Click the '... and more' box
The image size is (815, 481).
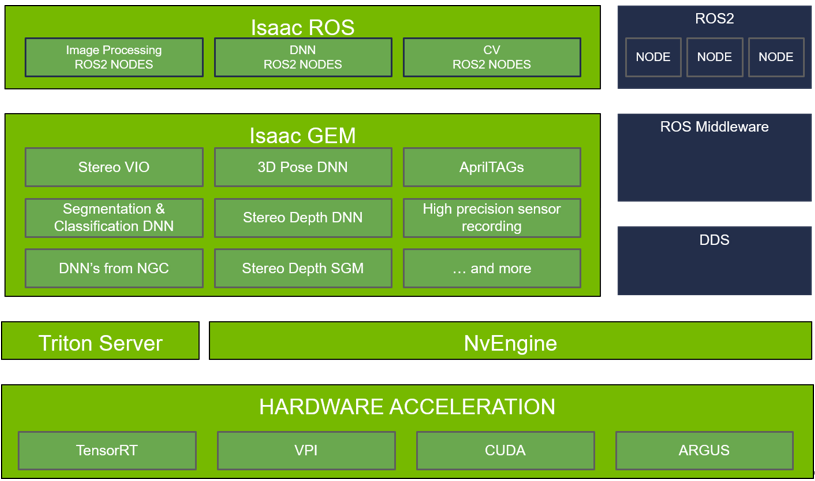click(492, 268)
